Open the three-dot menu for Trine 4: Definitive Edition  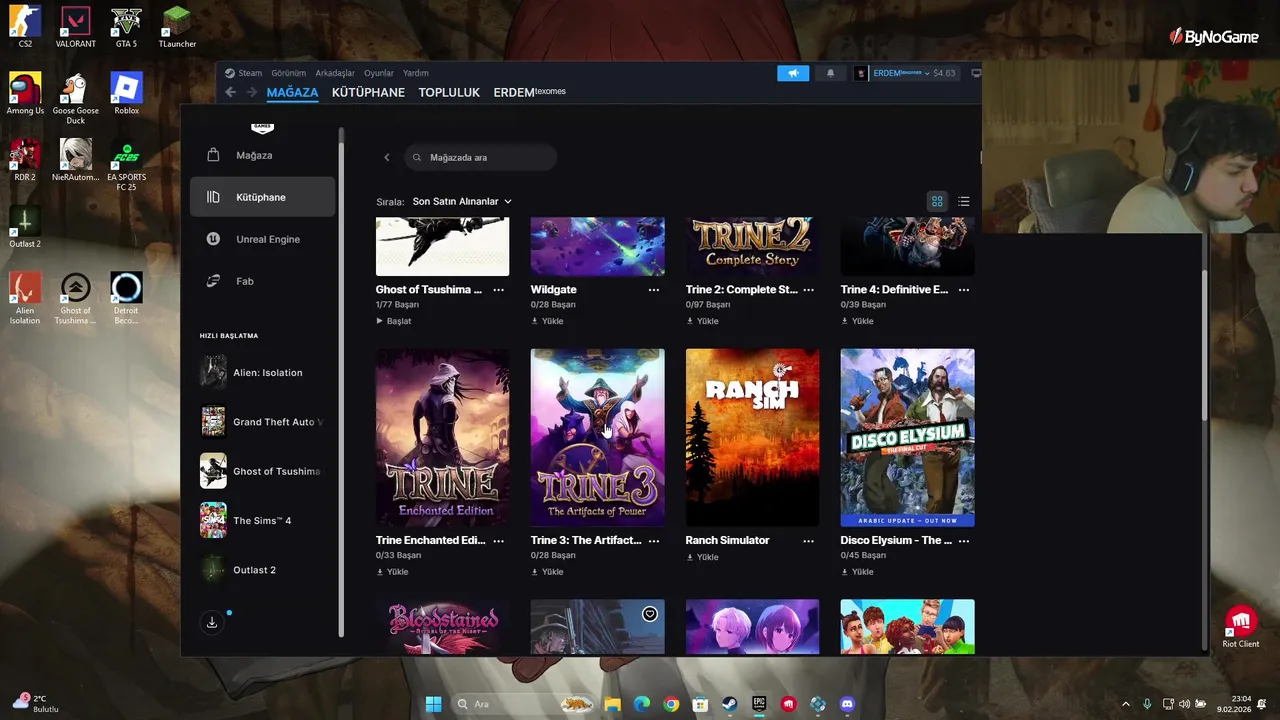point(964,290)
